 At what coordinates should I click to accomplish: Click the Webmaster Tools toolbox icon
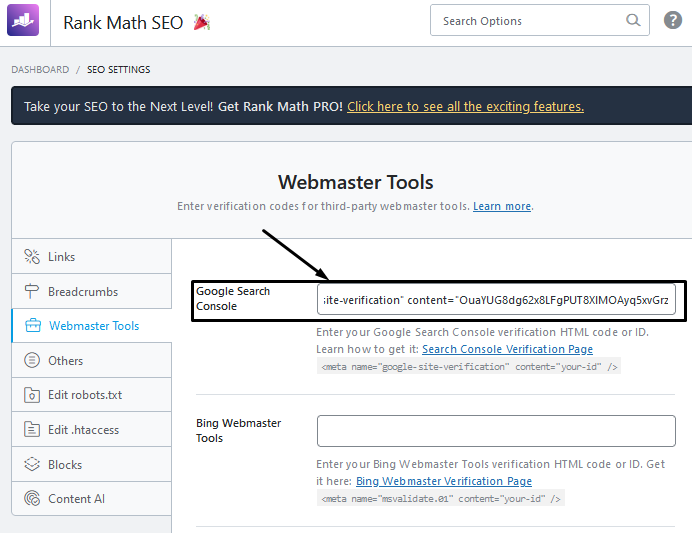coord(33,326)
